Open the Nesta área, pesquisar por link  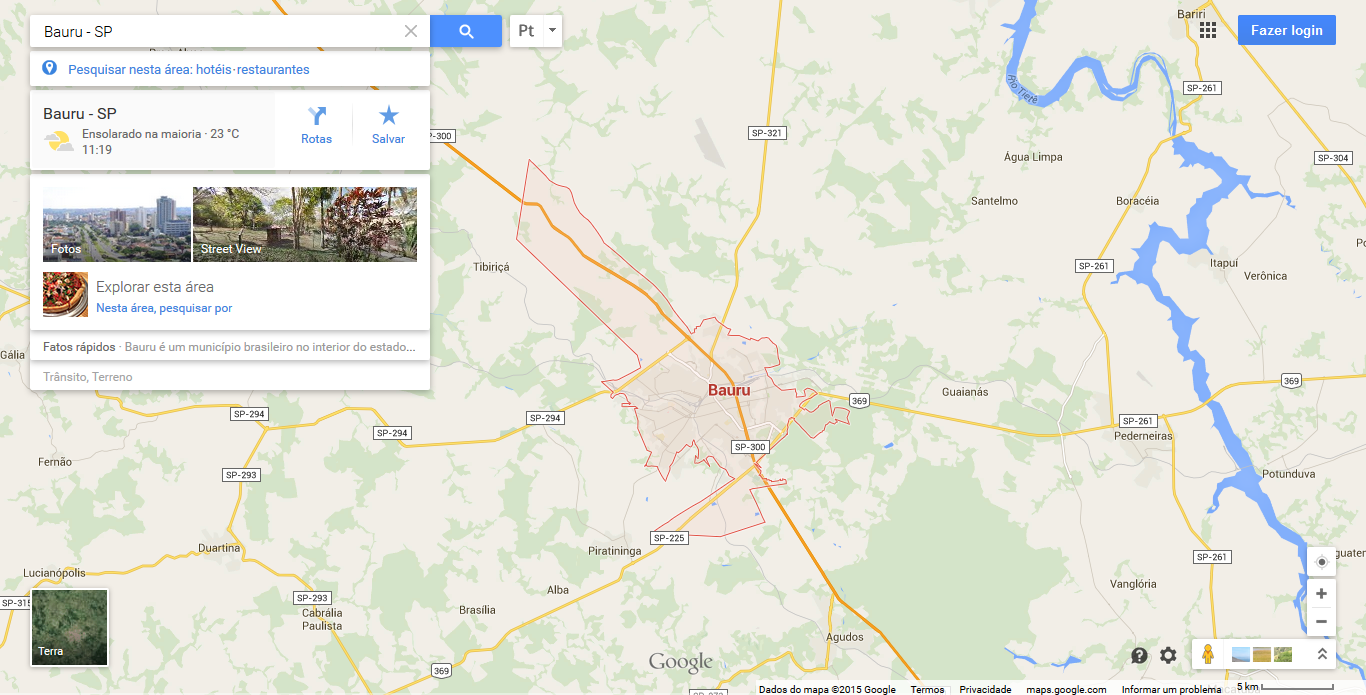point(164,308)
